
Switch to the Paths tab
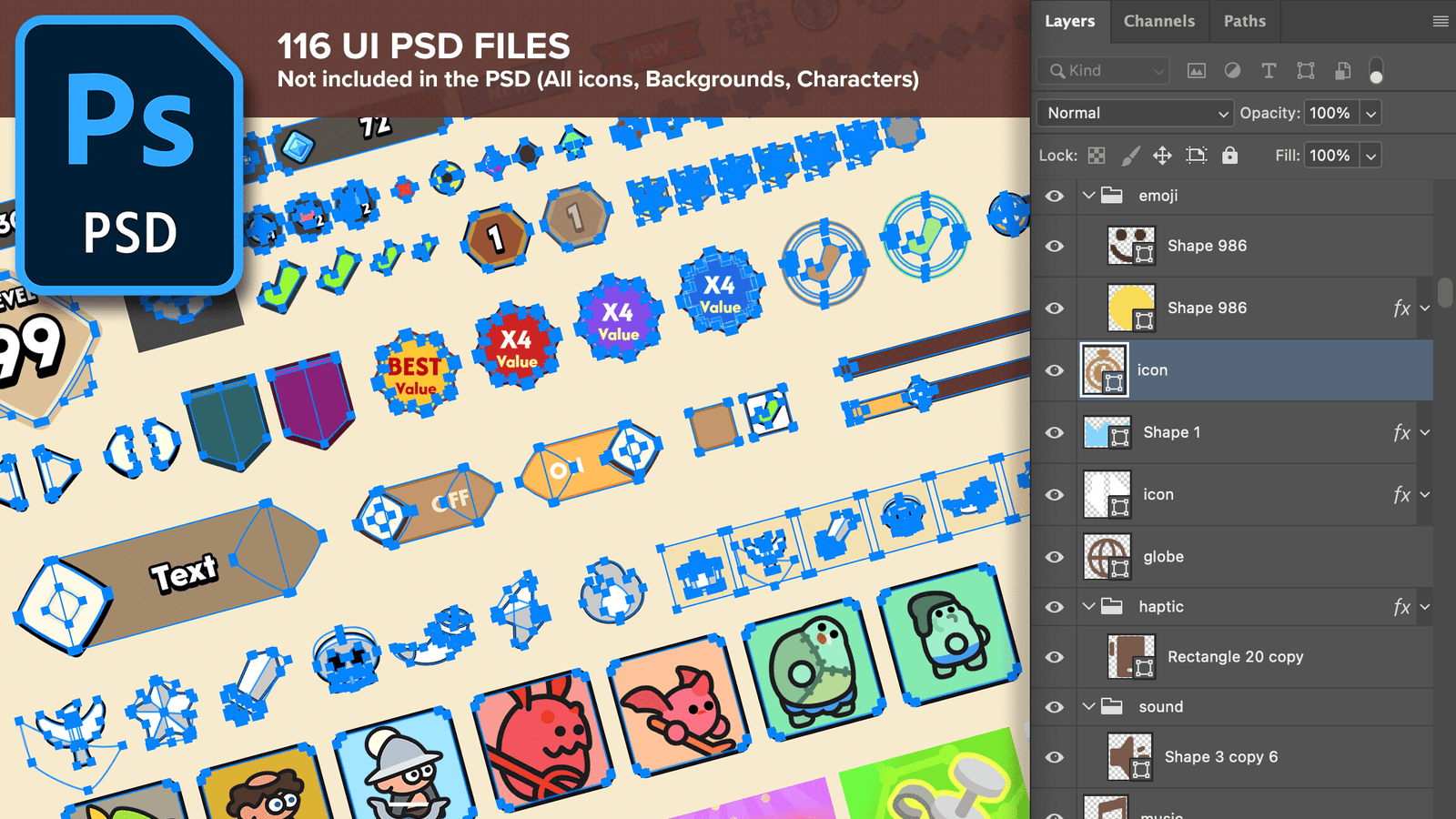tap(1245, 21)
